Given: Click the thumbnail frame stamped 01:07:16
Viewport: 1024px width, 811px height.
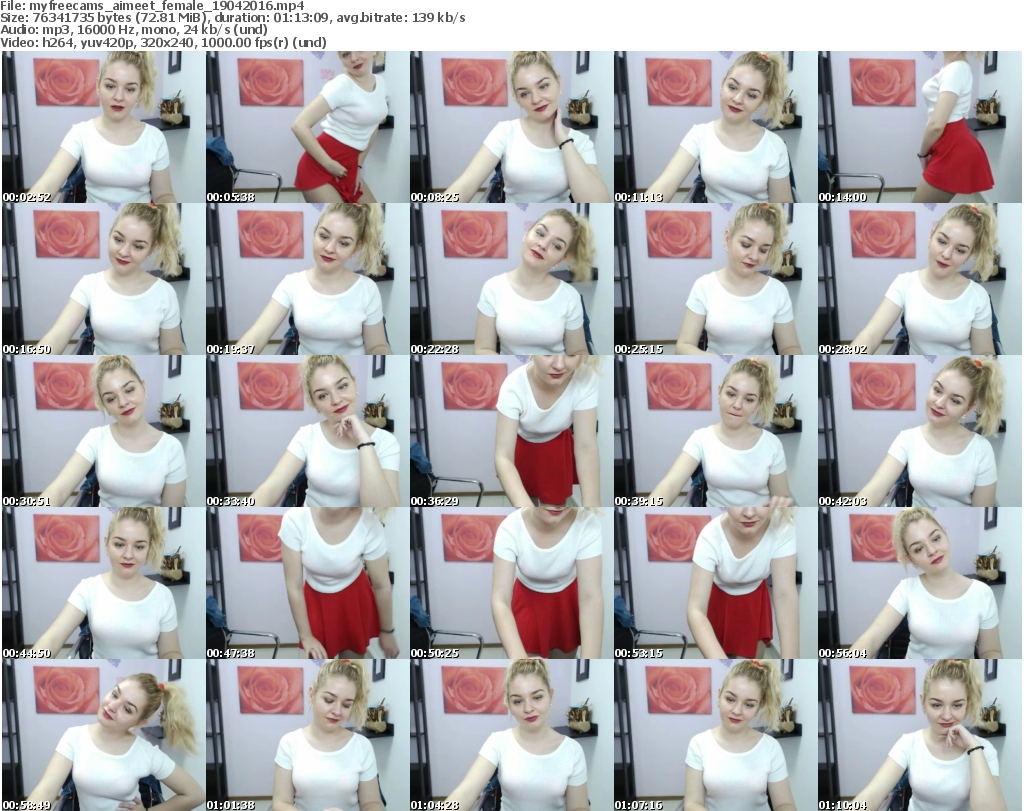Looking at the screenshot, I should click(x=715, y=735).
